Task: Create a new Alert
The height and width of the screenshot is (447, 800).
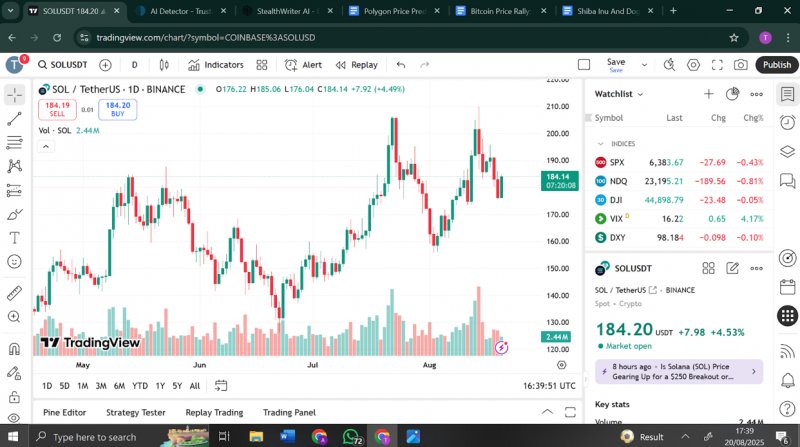Action: coord(303,65)
